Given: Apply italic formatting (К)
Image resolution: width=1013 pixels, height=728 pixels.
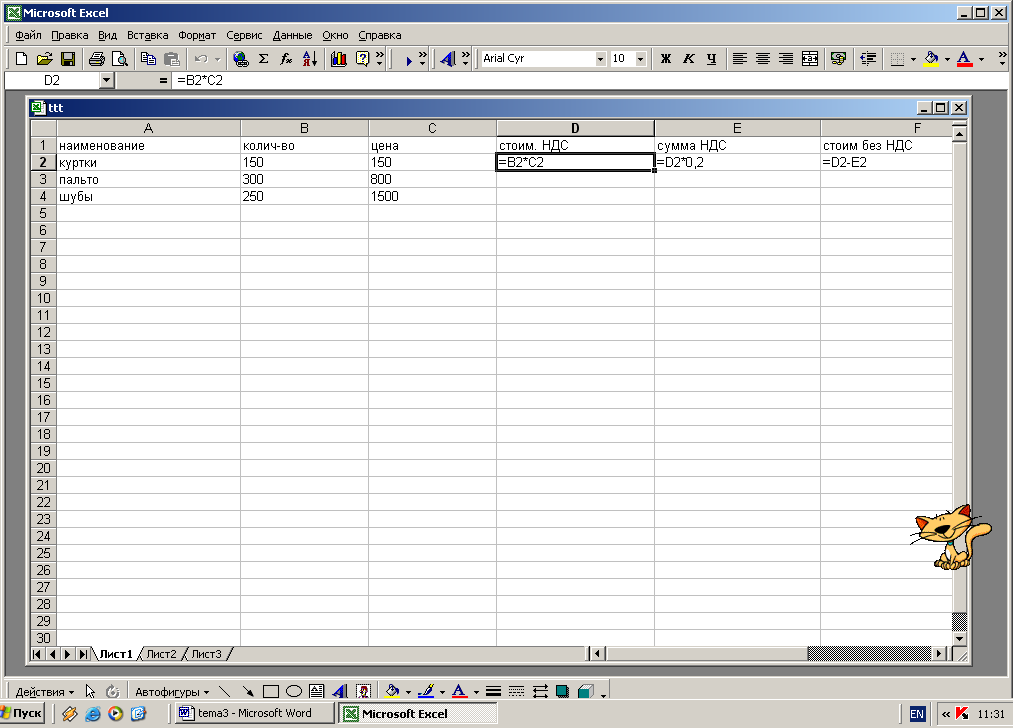Looking at the screenshot, I should pyautogui.click(x=689, y=59).
